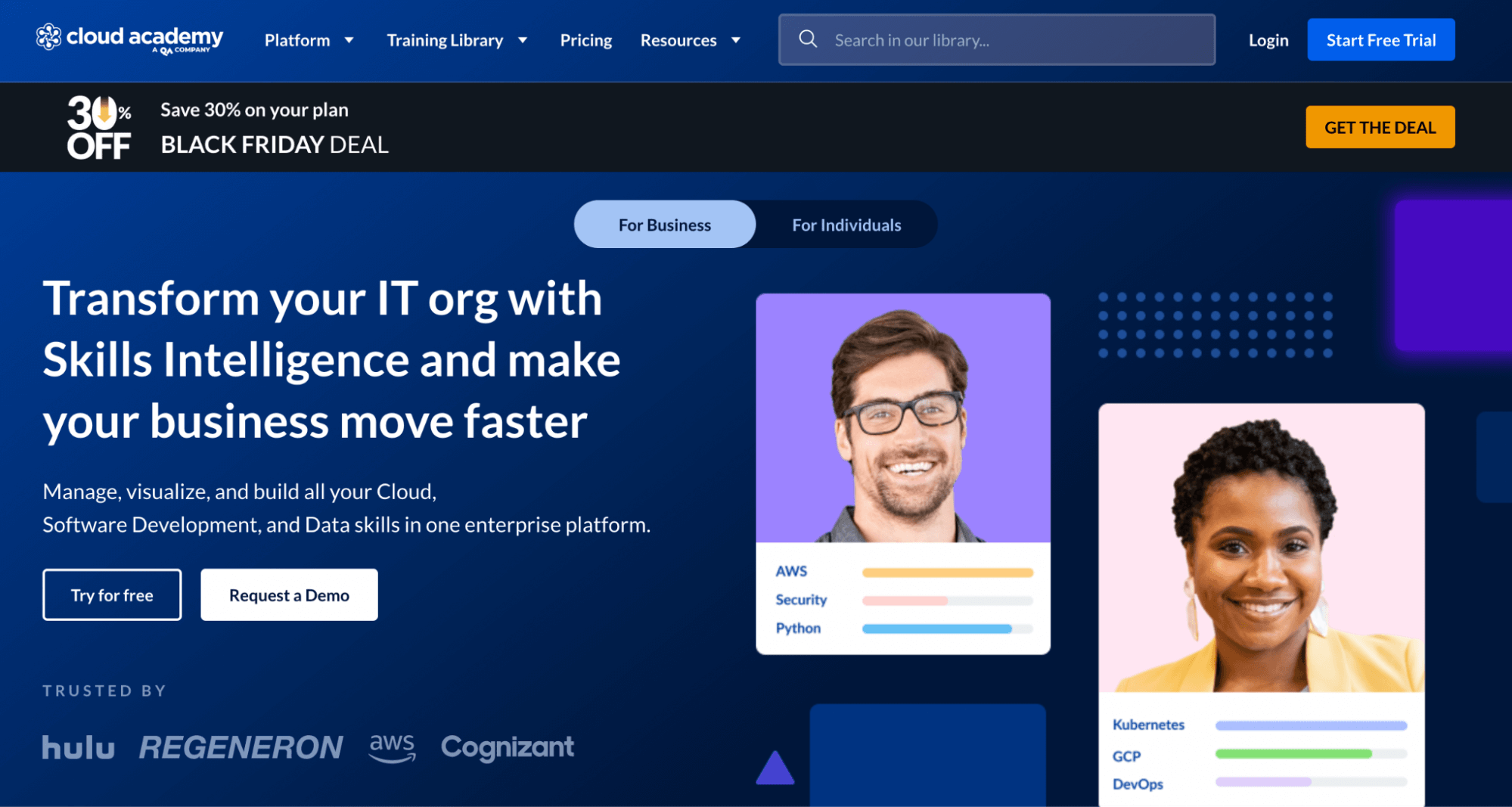Click the BLACK FRIDAY DEAL text
1512x807 pixels.
(x=275, y=144)
